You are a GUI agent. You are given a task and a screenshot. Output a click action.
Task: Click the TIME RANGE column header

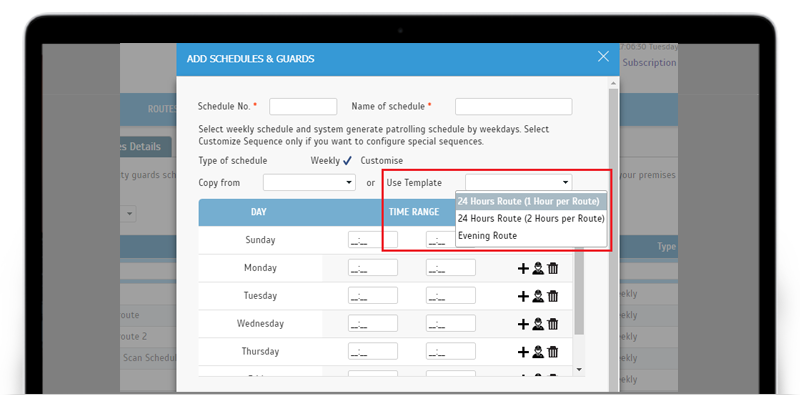[414, 212]
